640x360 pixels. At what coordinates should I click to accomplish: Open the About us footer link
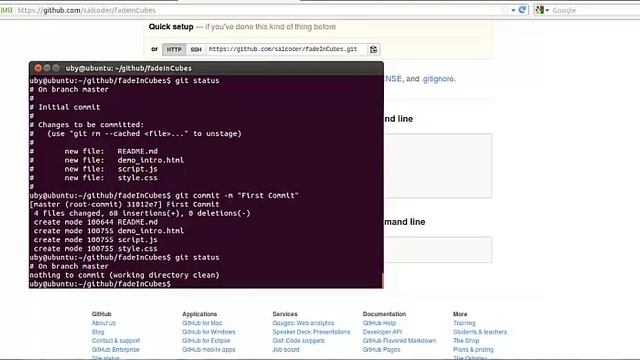tap(104, 323)
